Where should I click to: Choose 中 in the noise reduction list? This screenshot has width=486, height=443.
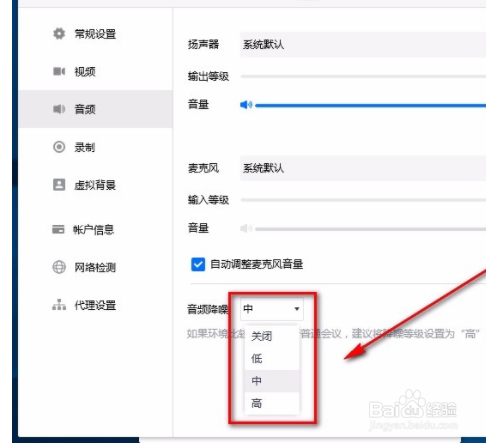(x=272, y=381)
